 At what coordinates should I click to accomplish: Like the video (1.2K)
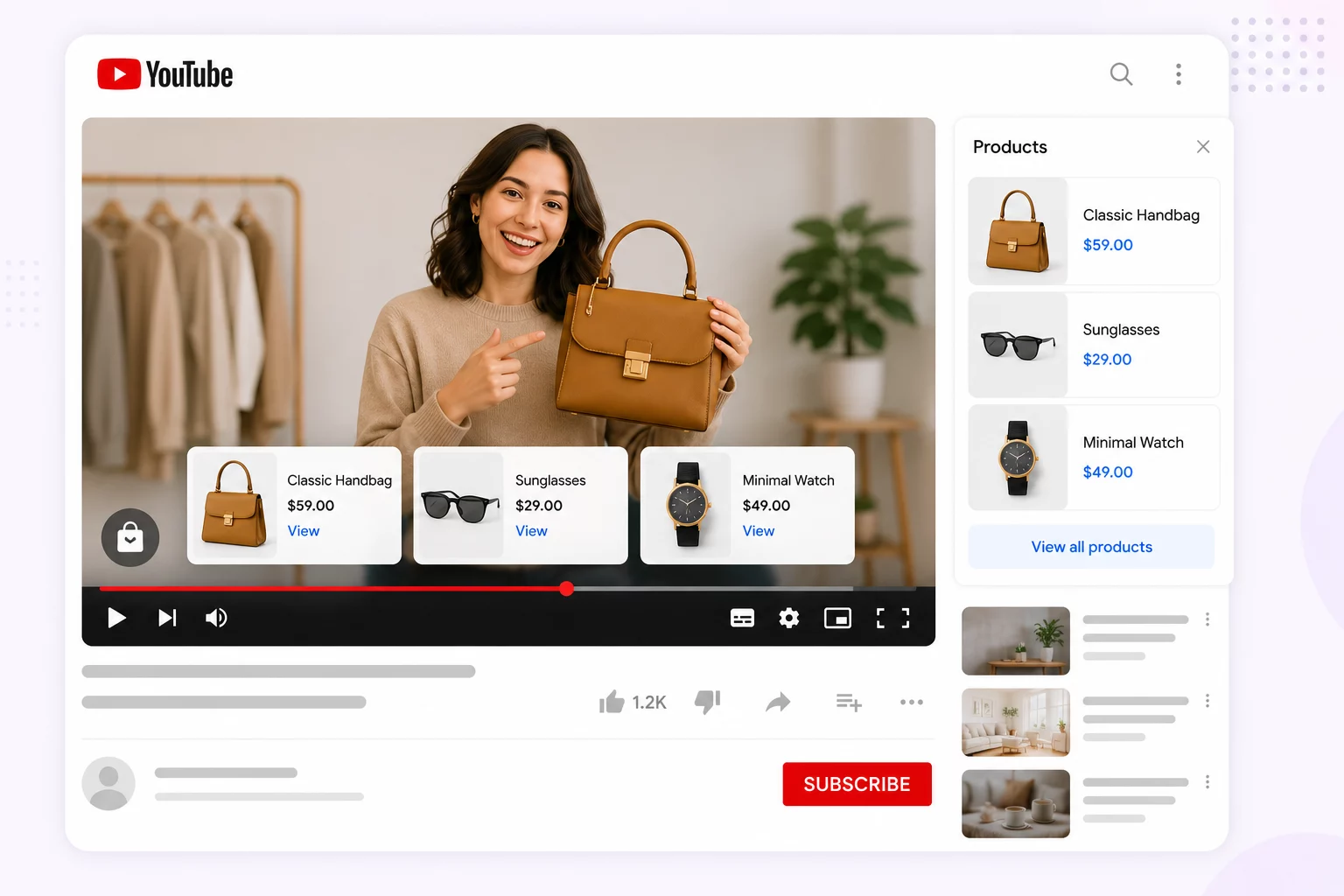coord(632,702)
